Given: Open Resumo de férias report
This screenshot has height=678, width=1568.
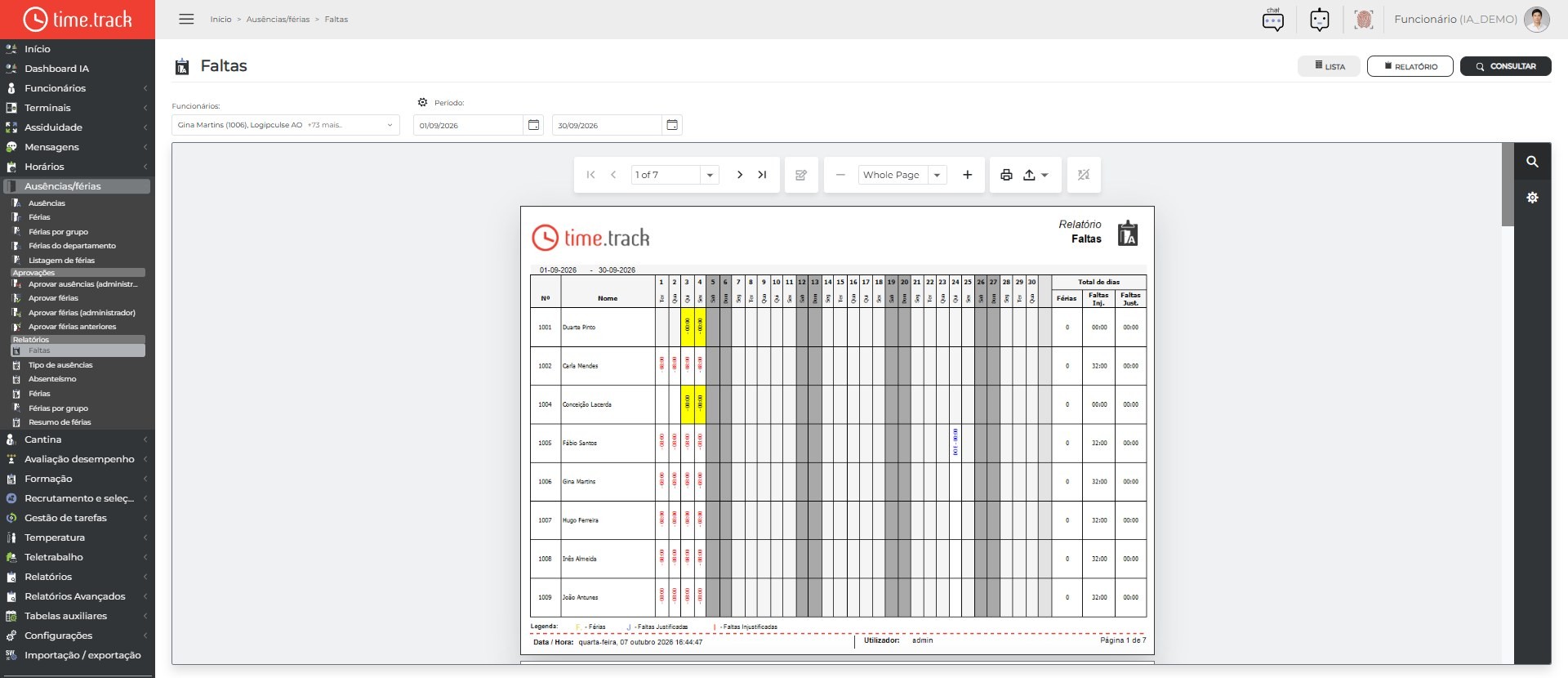Looking at the screenshot, I should [60, 422].
